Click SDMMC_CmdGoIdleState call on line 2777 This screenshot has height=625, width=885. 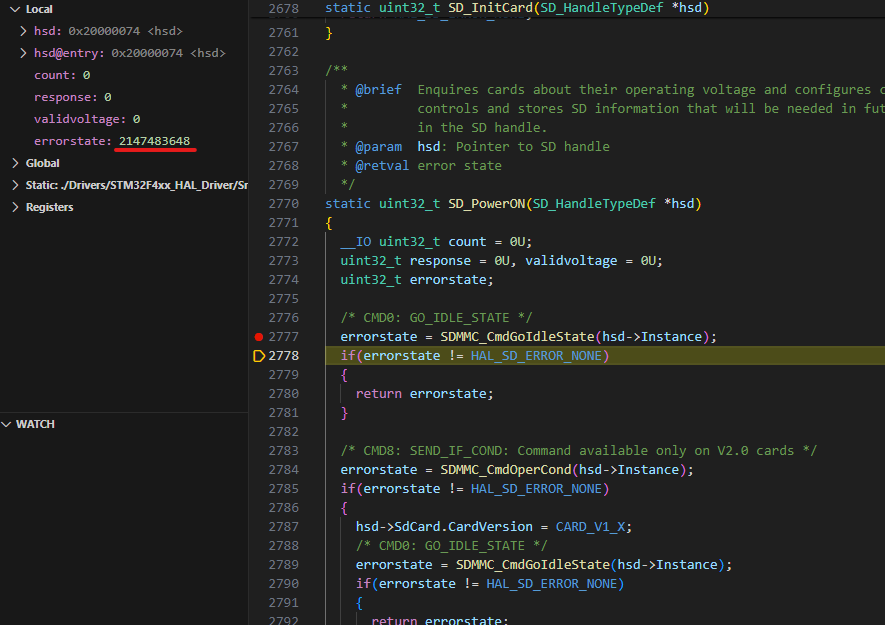[517, 337]
